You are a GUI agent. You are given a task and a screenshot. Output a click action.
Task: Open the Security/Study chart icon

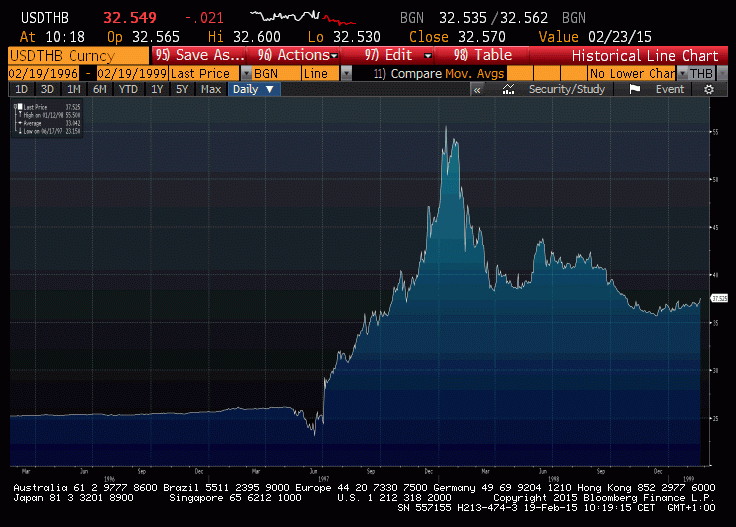point(508,90)
